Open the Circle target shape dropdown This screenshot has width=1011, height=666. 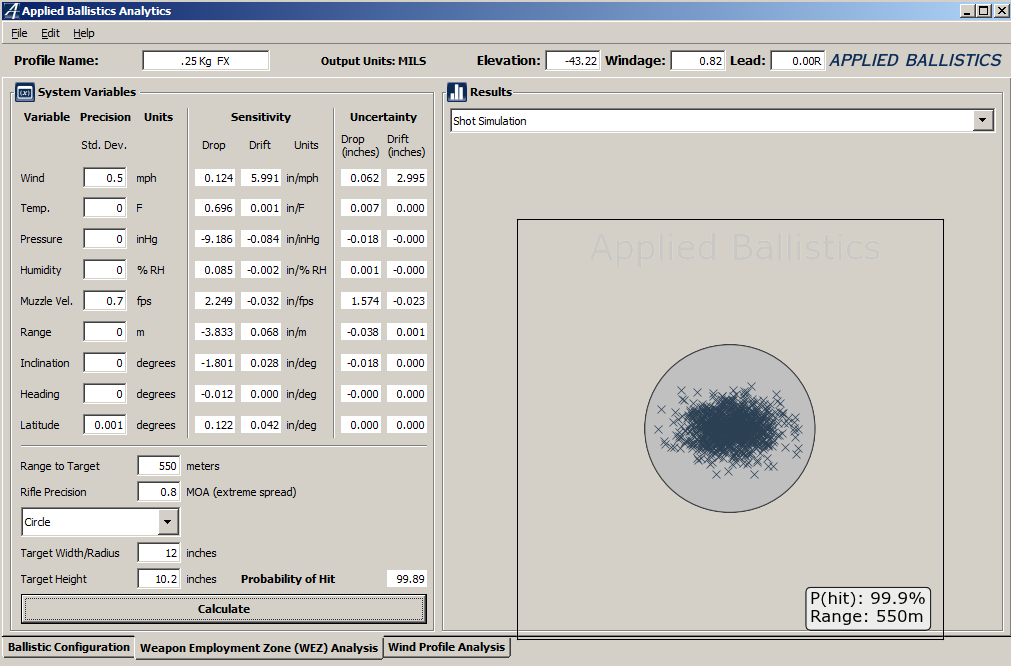click(168, 522)
